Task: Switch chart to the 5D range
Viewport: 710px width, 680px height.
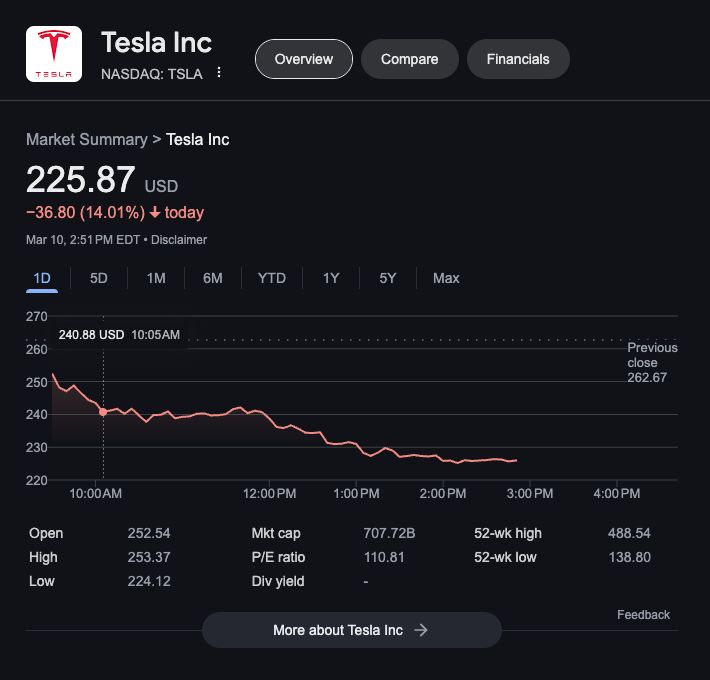Action: coord(99,278)
